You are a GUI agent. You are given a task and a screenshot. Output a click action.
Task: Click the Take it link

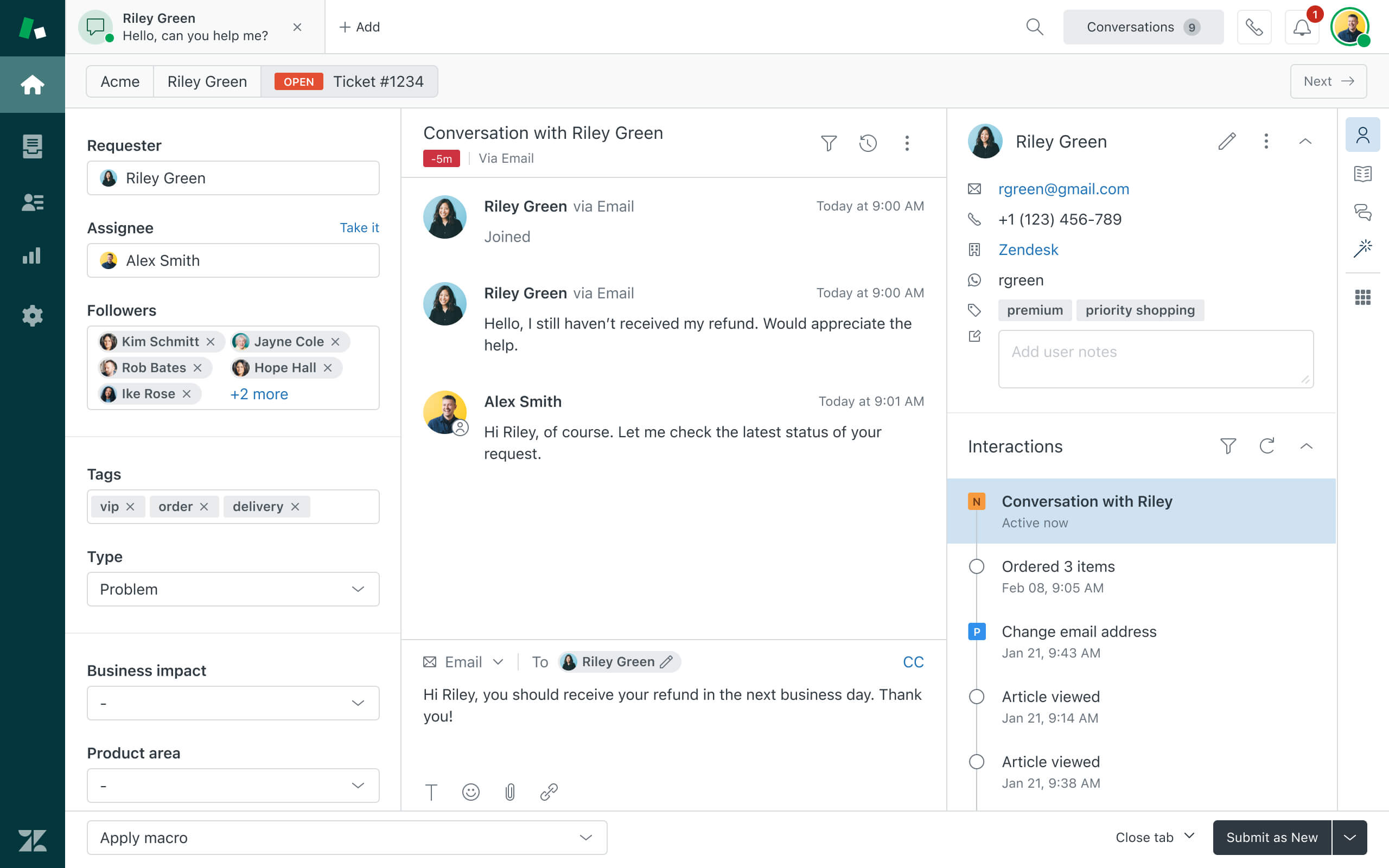click(x=359, y=228)
